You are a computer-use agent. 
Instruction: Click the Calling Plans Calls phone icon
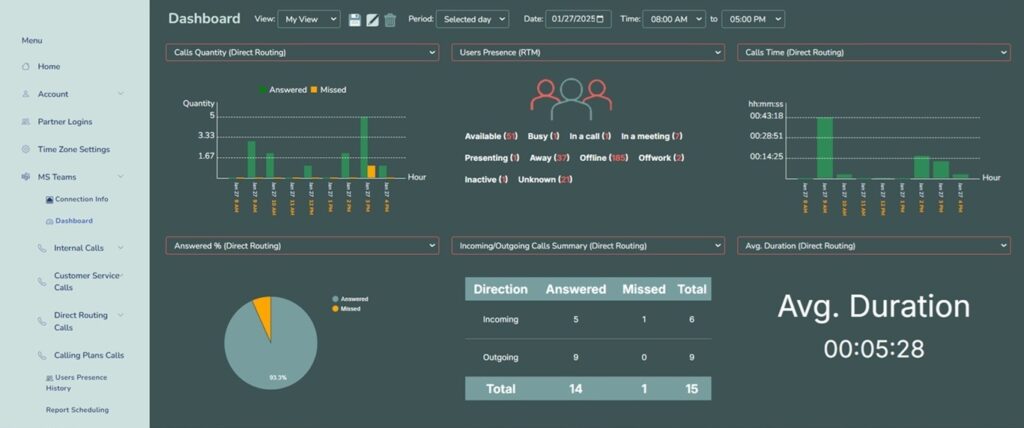[x=42, y=355]
